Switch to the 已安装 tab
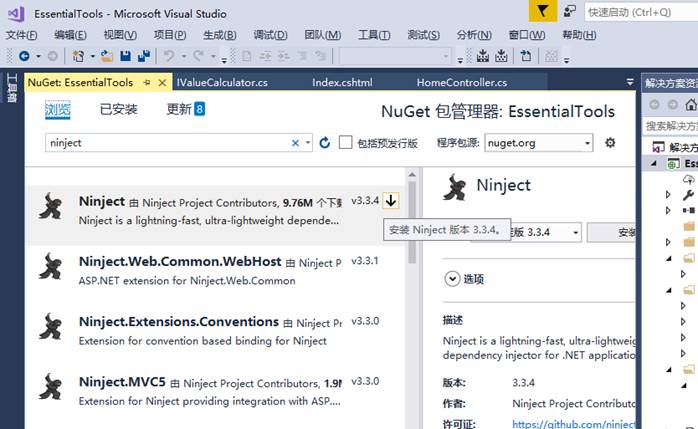This screenshot has width=698, height=429. point(118,109)
